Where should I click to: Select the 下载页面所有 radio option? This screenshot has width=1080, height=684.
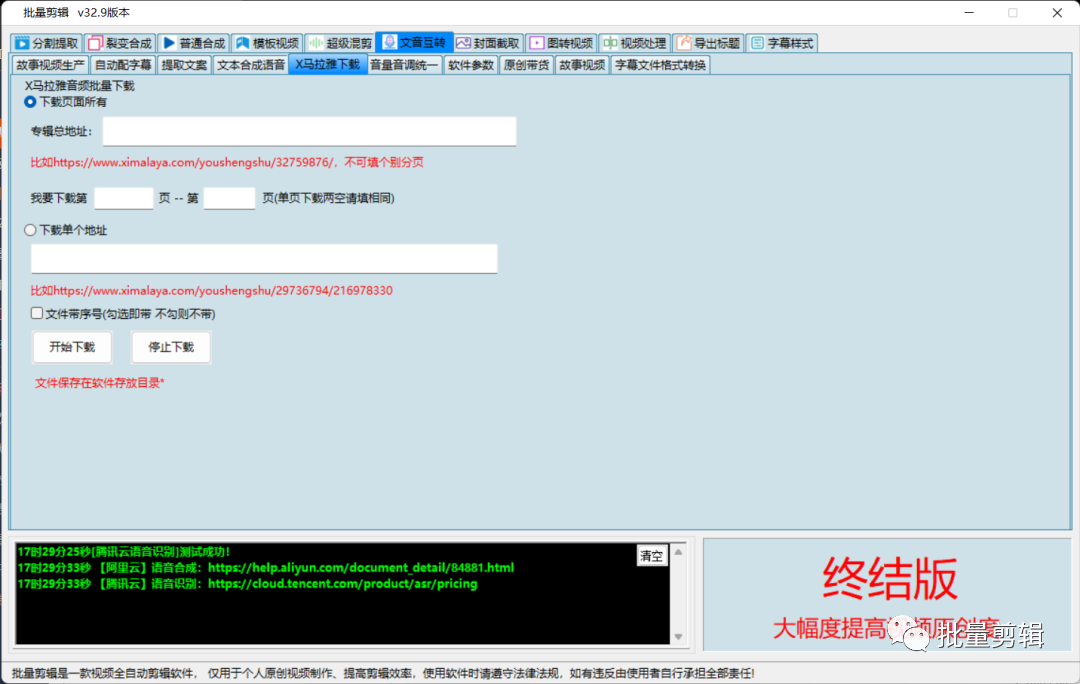(30, 102)
